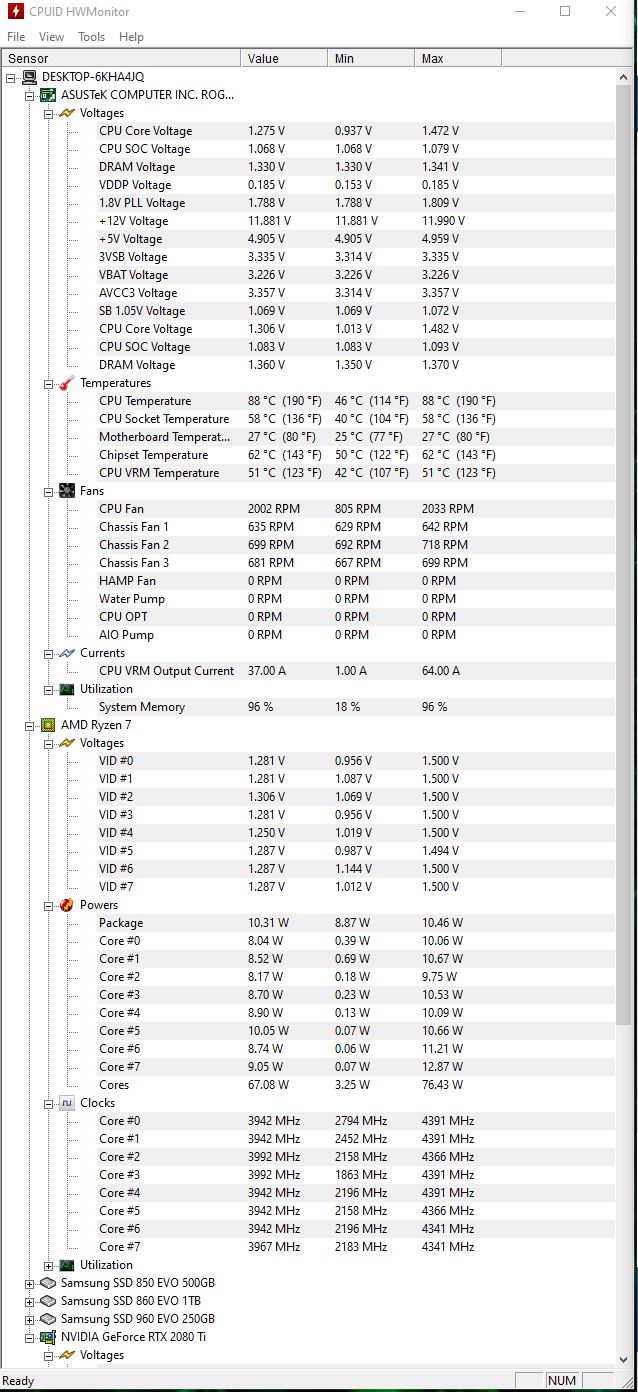The image size is (638, 1392).
Task: Select the Clocks category icon
Action: coord(67,1103)
